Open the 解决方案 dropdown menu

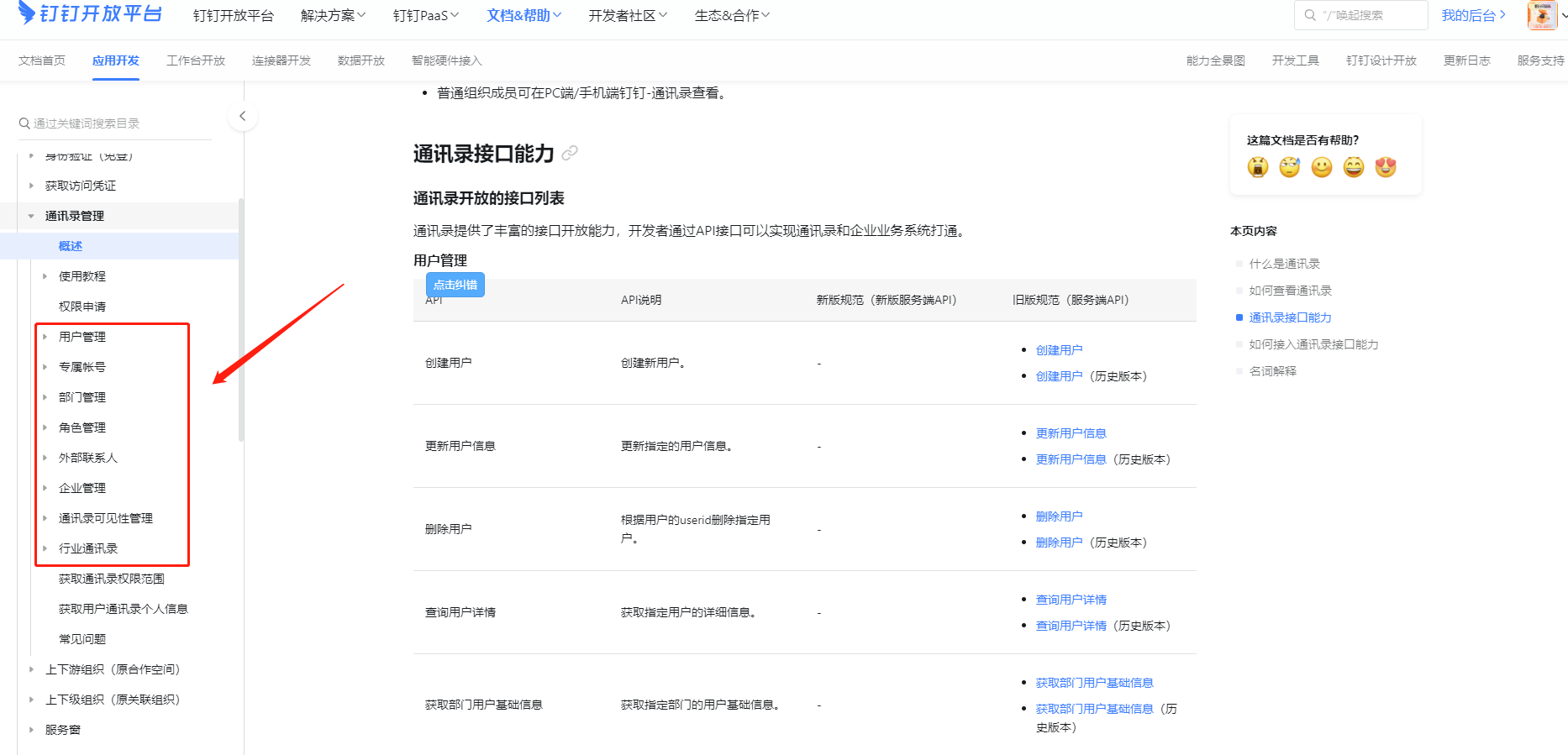tap(333, 15)
